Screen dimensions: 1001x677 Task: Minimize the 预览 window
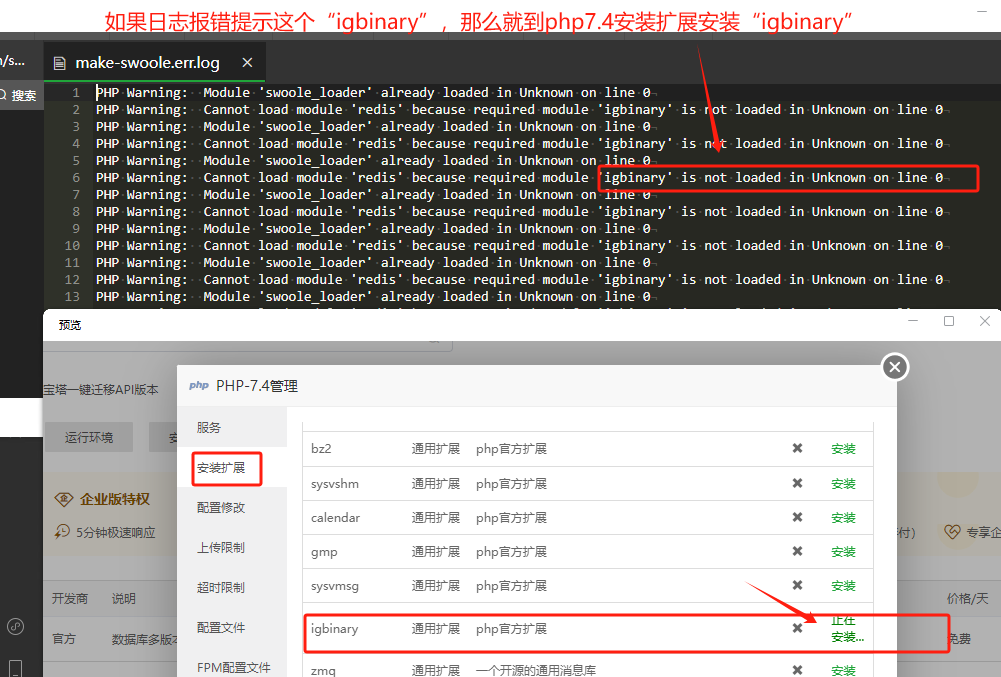coord(913,321)
